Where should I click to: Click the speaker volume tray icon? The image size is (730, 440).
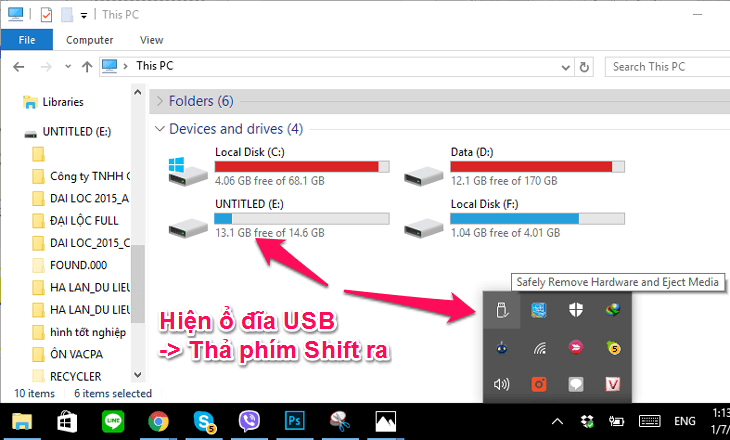click(x=501, y=385)
